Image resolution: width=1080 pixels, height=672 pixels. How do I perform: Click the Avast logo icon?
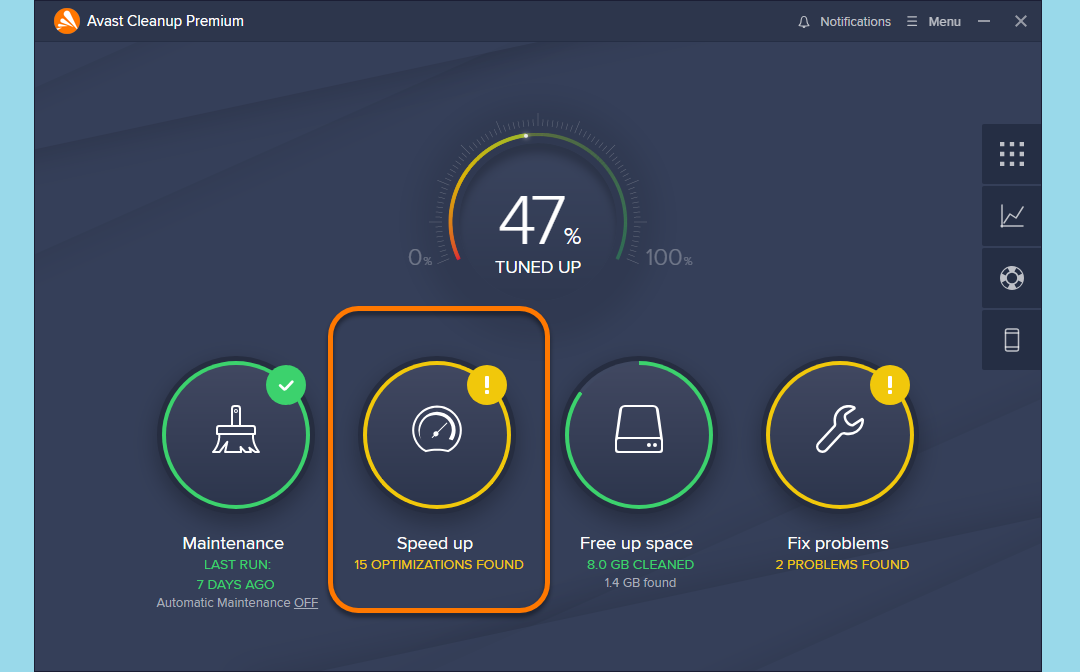pos(66,21)
